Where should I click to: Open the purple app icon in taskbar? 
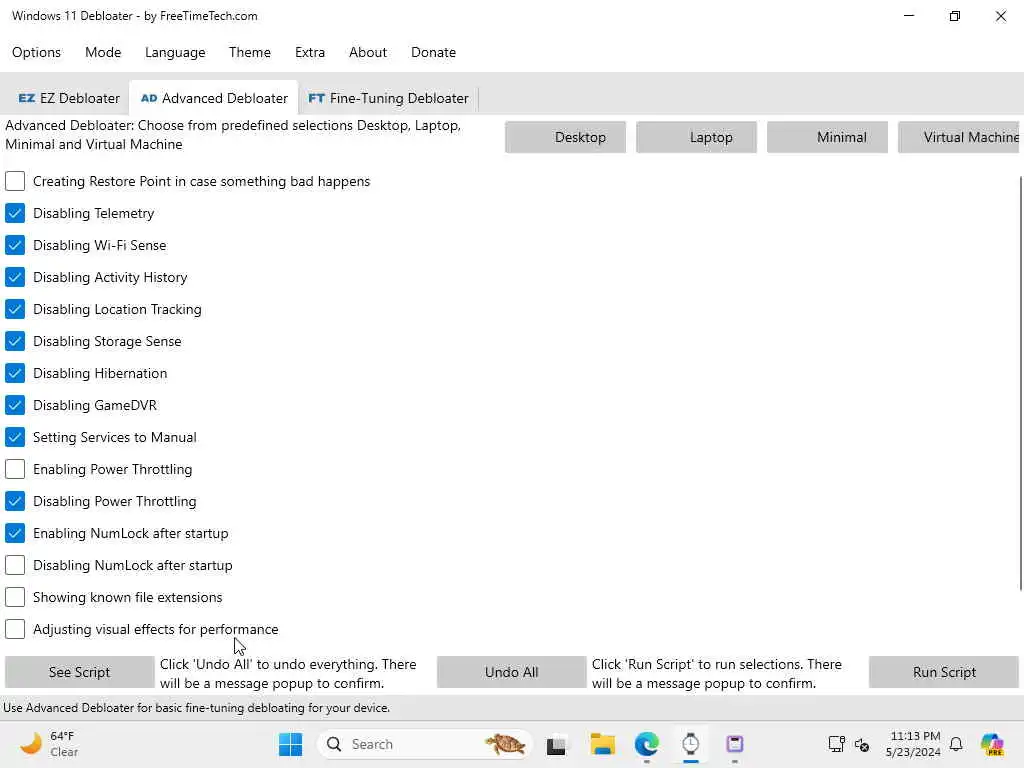(735, 744)
